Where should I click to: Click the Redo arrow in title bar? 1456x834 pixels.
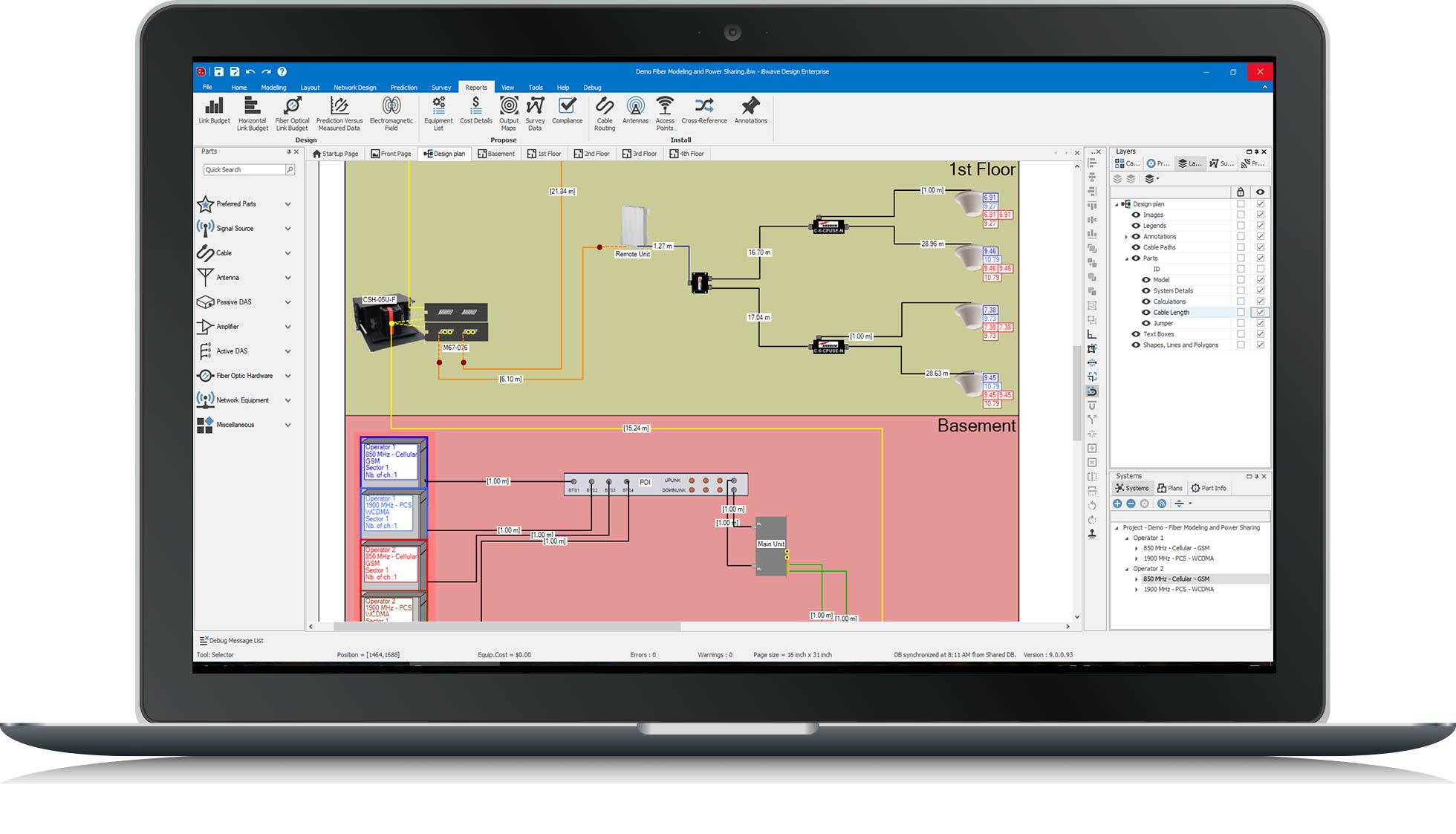(x=266, y=72)
